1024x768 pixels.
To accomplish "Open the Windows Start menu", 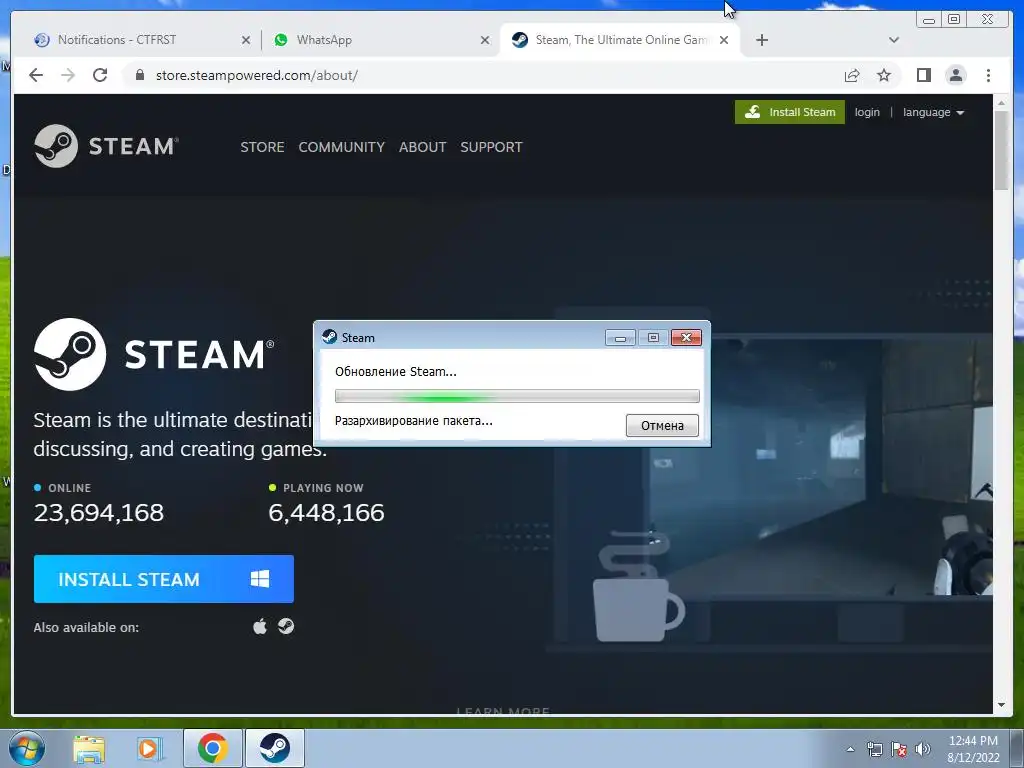I will (26, 748).
